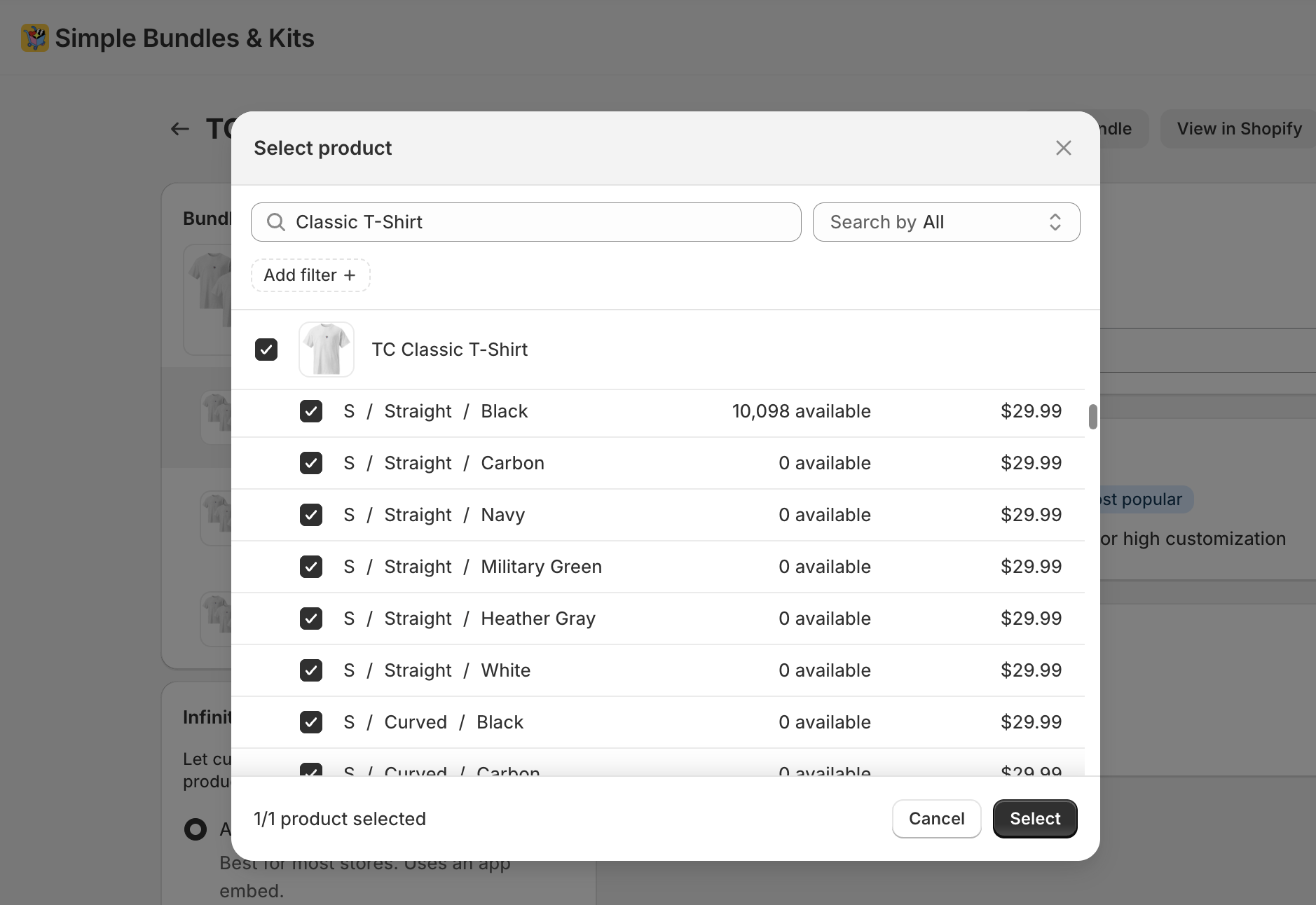This screenshot has height=905, width=1316.
Task: Click 0 available in Curved / Black row
Action: click(x=824, y=722)
